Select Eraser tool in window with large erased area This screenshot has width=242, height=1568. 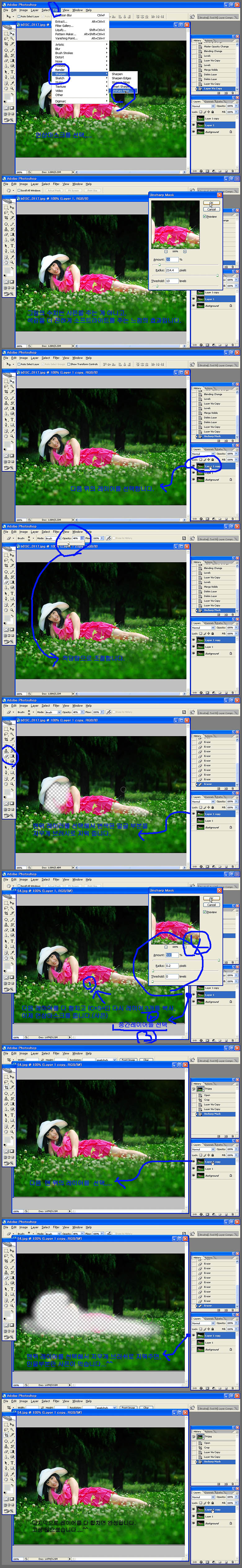6,1278
